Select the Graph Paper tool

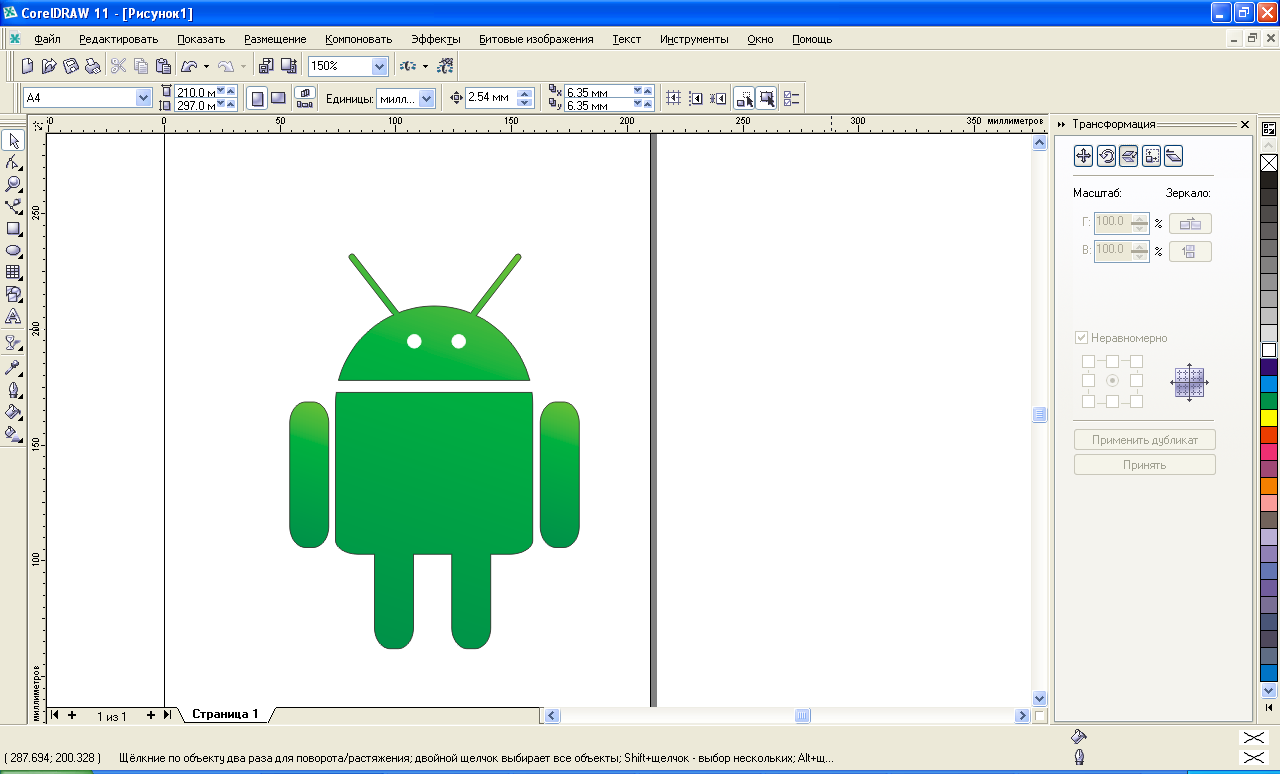(x=13, y=272)
